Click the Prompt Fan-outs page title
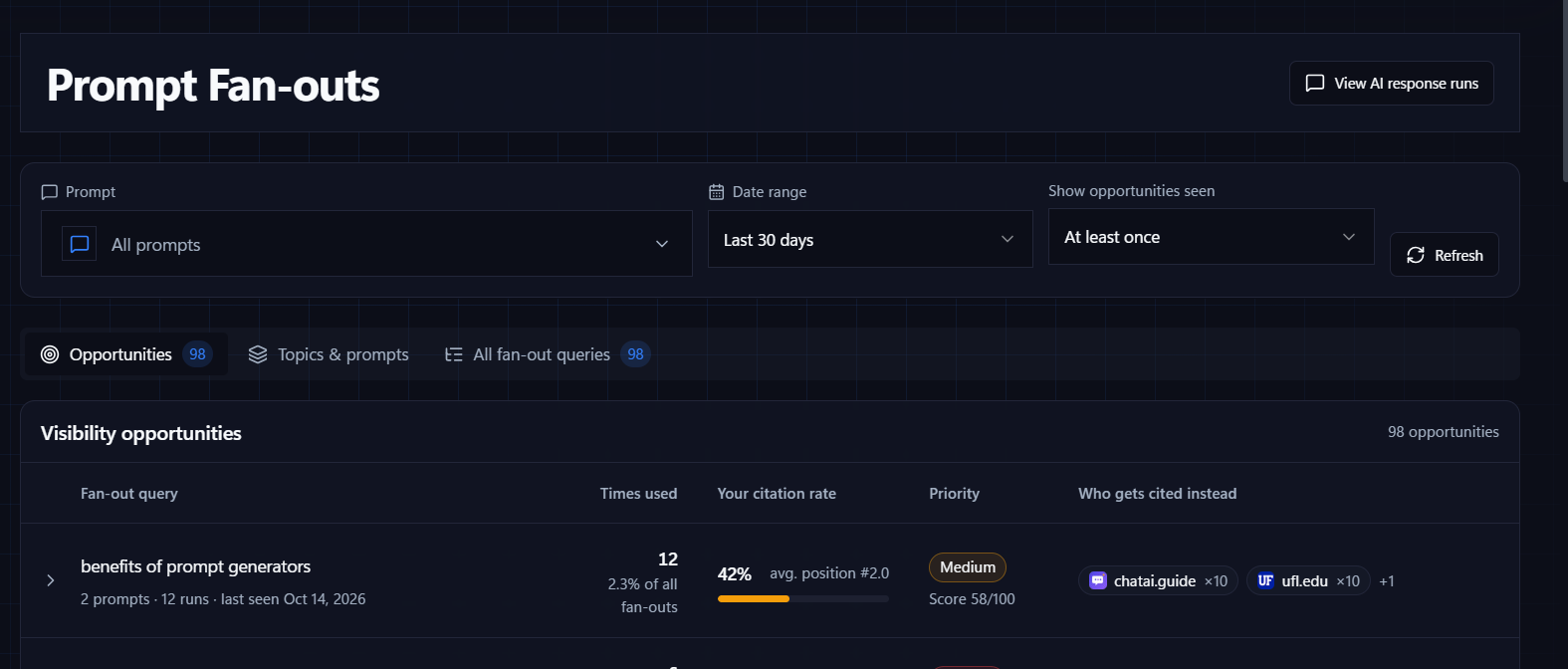The height and width of the screenshot is (669, 1568). pyautogui.click(x=213, y=86)
